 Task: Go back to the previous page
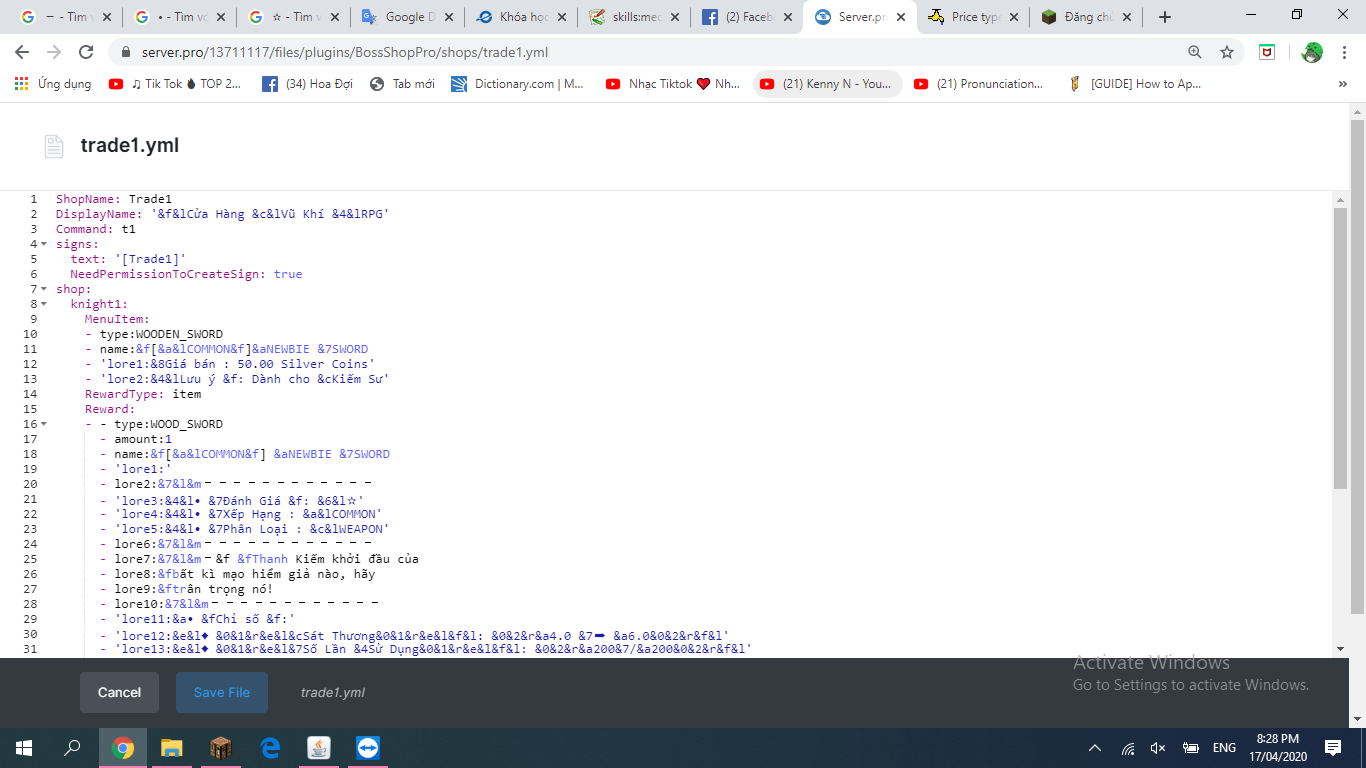tap(22, 52)
